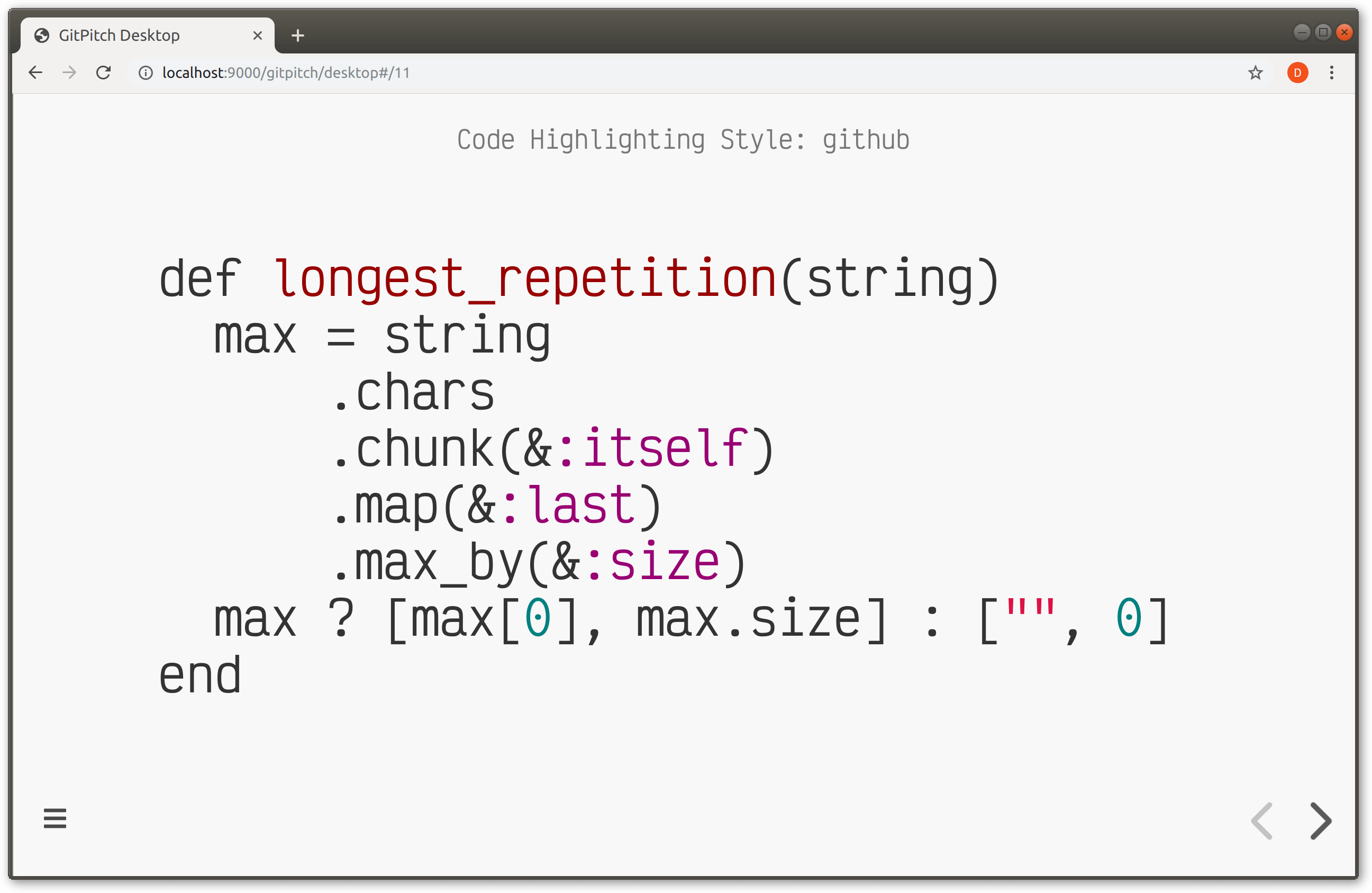Go to the previous slide arrow

pyautogui.click(x=1261, y=820)
